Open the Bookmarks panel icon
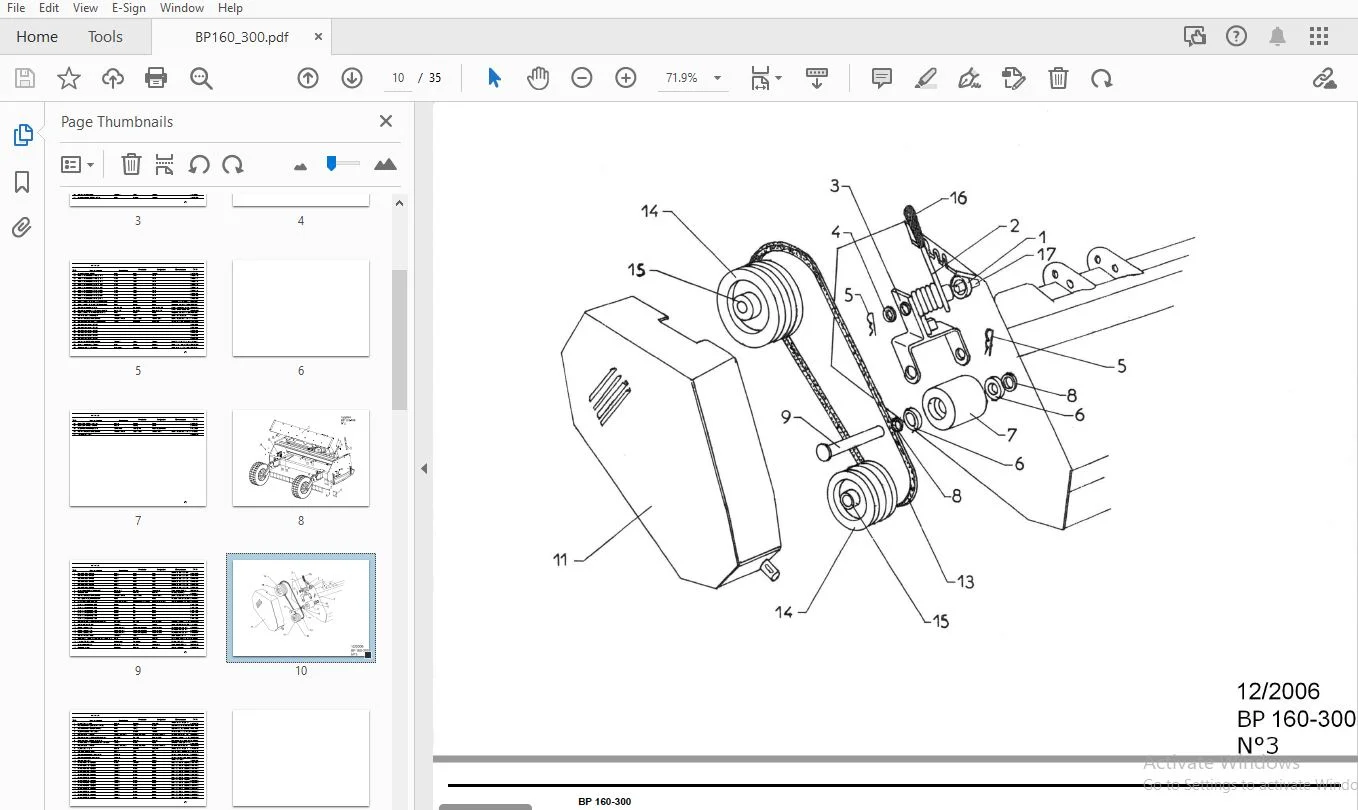The width and height of the screenshot is (1358, 810). pos(22,182)
